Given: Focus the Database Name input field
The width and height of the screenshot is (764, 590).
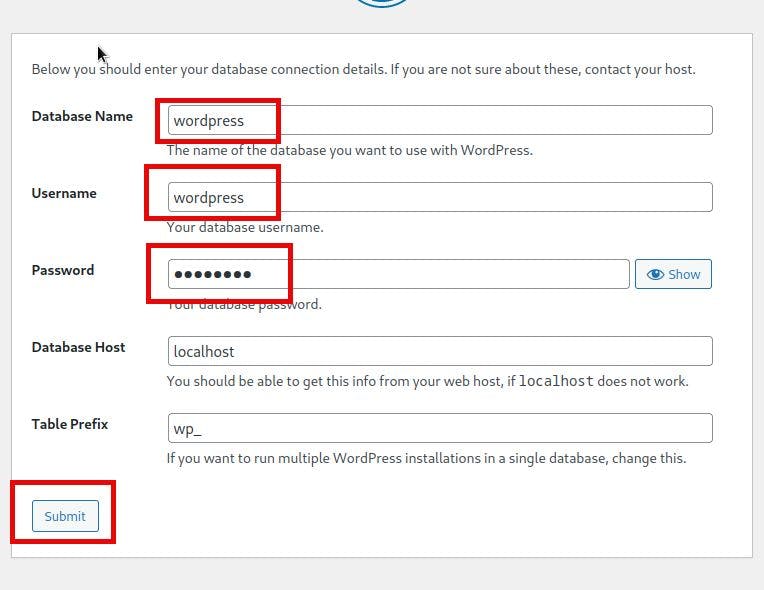Looking at the screenshot, I should pos(440,120).
